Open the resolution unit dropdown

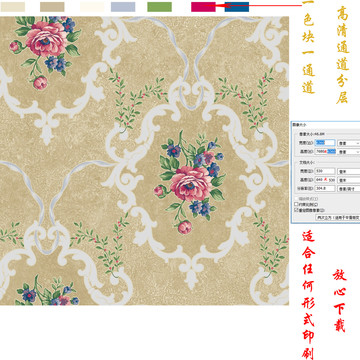click(349, 189)
